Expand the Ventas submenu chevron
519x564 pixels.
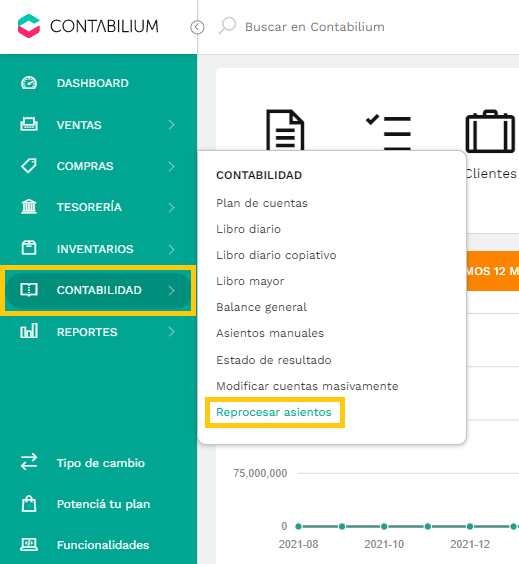(x=172, y=125)
